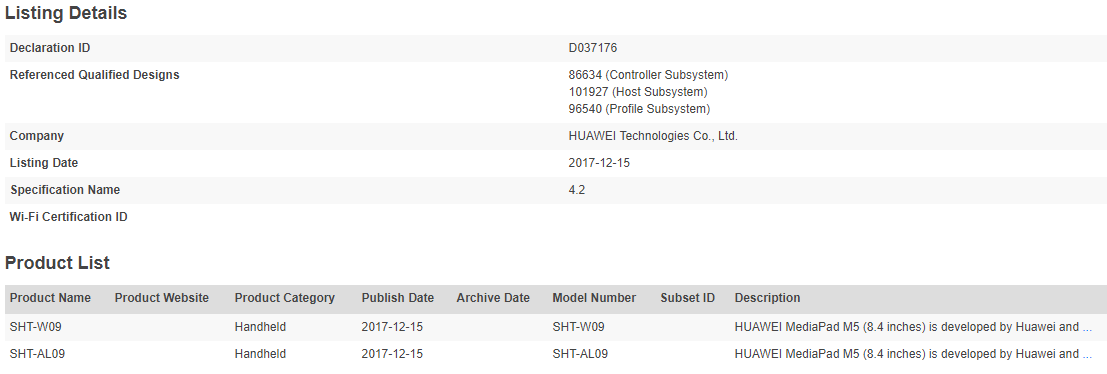This screenshot has width=1107, height=374.
Task: Select the SHT-W09 product name cell
Action: (37, 327)
